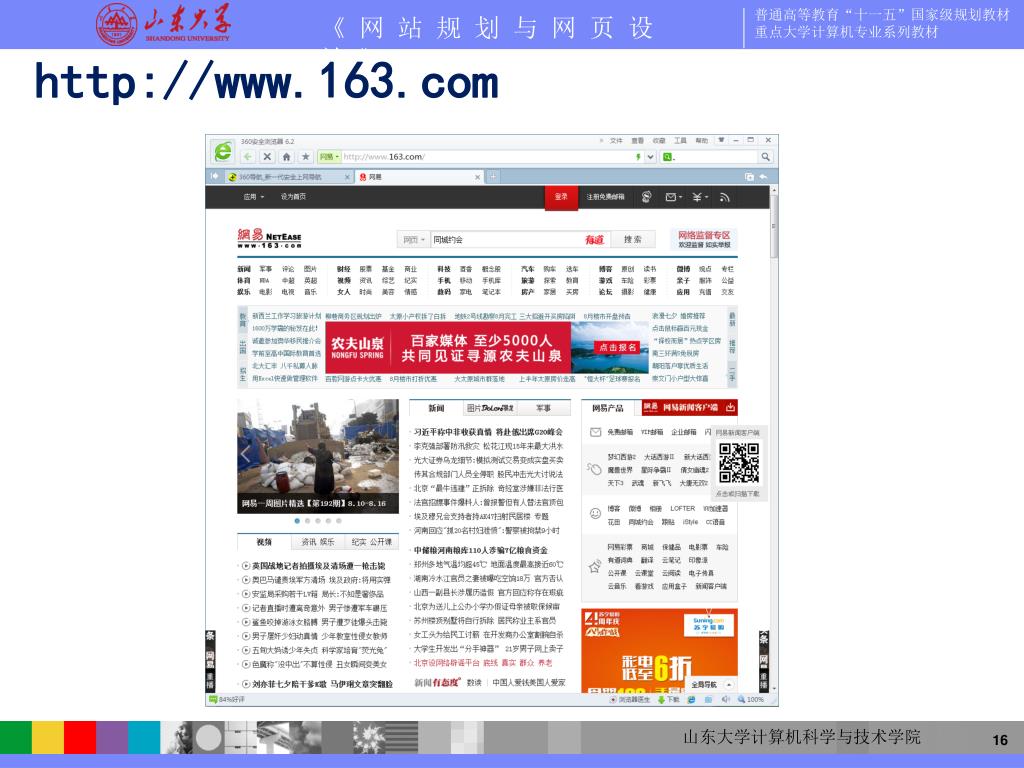Expand the 应用 dropdown in the top bar
The height and width of the screenshot is (768, 1024).
pyautogui.click(x=254, y=197)
